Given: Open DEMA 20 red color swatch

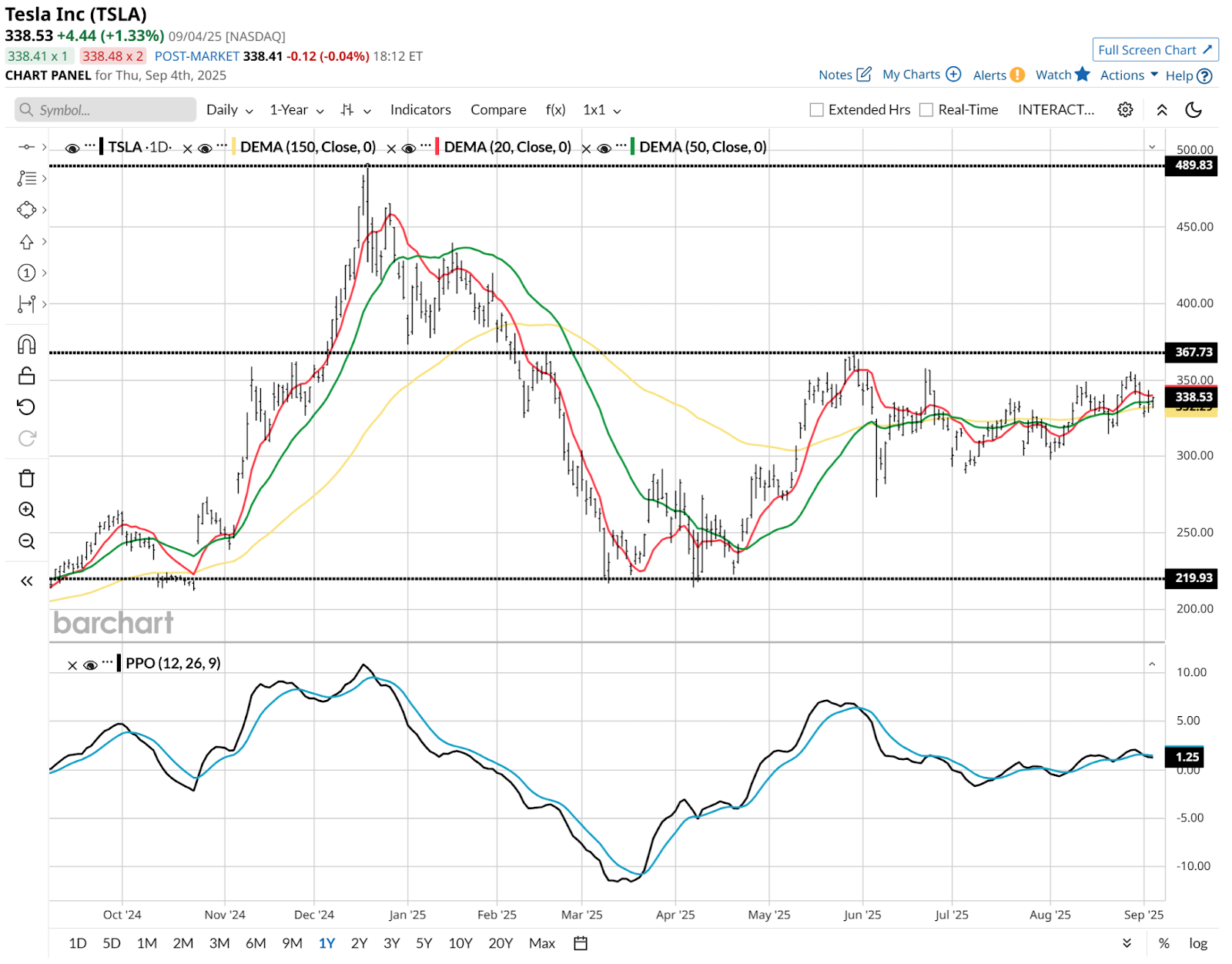Looking at the screenshot, I should tap(437, 147).
